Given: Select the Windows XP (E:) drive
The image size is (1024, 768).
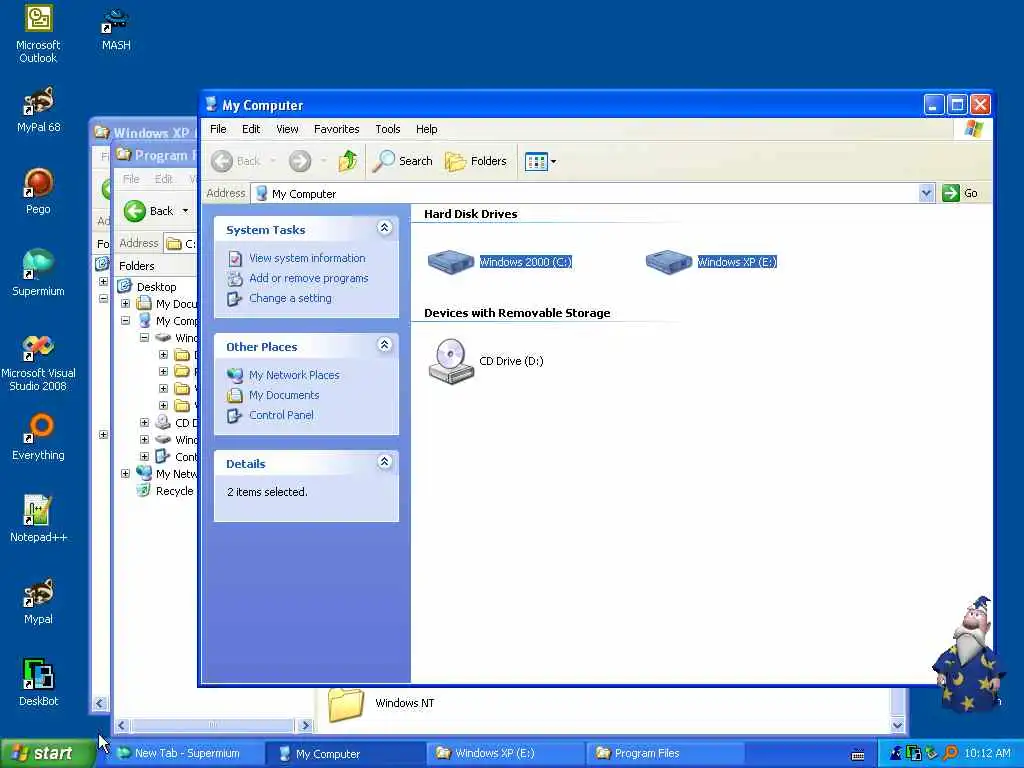Looking at the screenshot, I should pos(711,262).
